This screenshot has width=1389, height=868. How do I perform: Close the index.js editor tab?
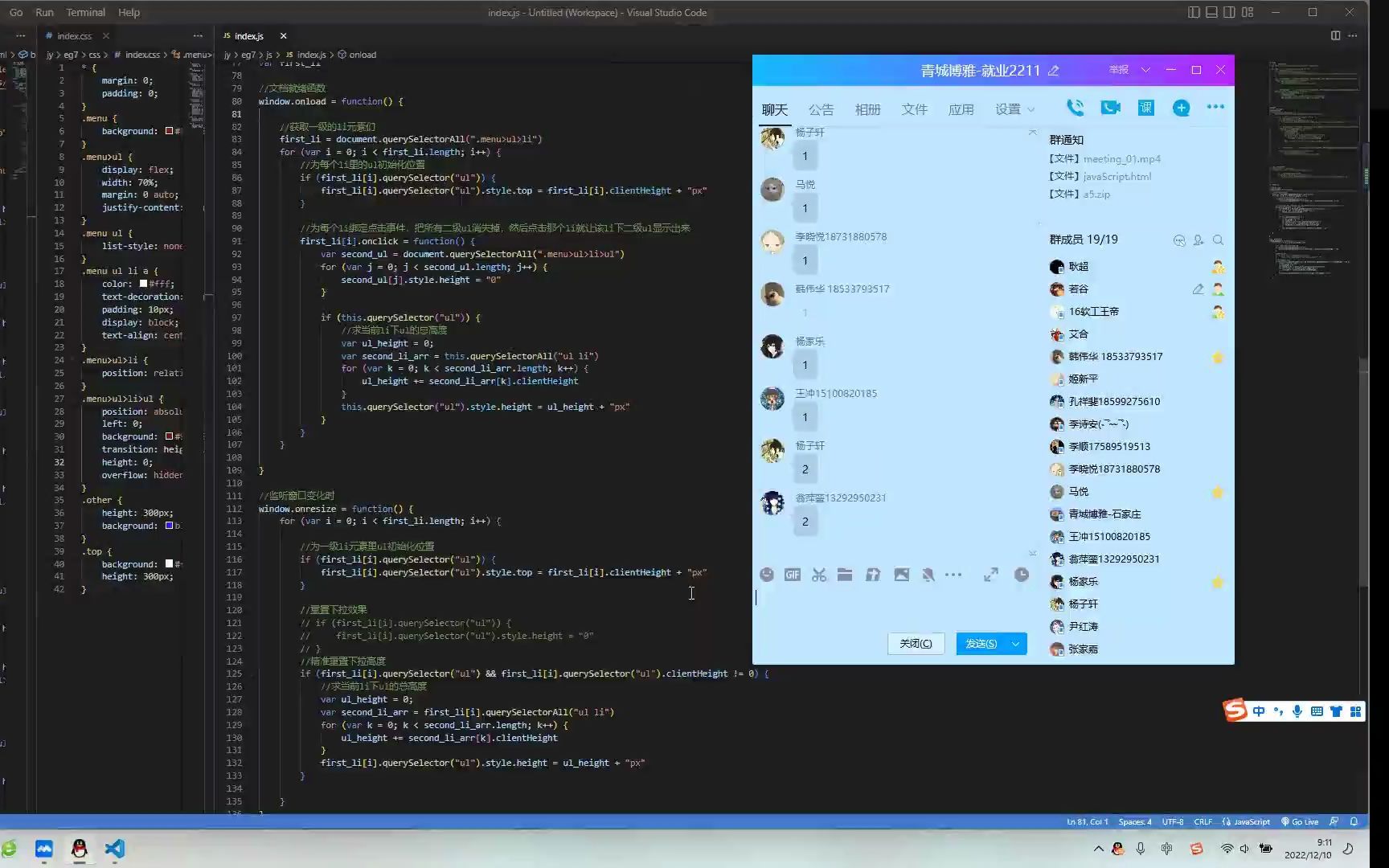283,36
